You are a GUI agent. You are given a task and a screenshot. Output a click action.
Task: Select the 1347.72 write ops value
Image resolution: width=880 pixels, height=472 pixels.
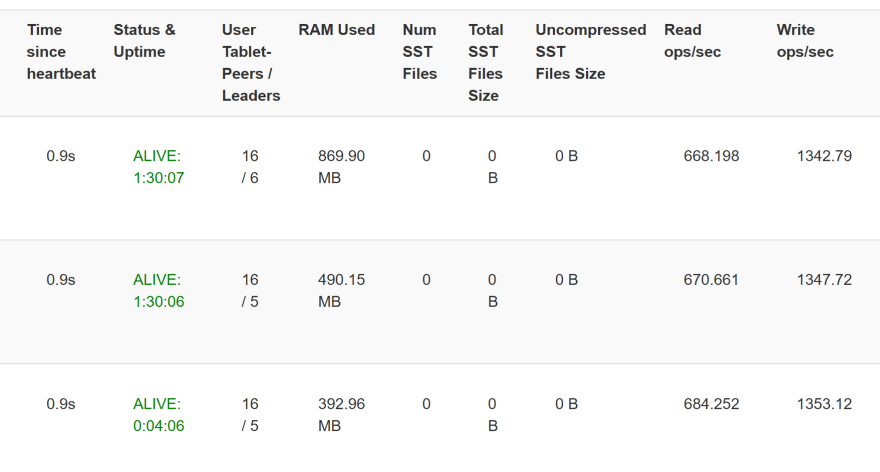pos(824,280)
